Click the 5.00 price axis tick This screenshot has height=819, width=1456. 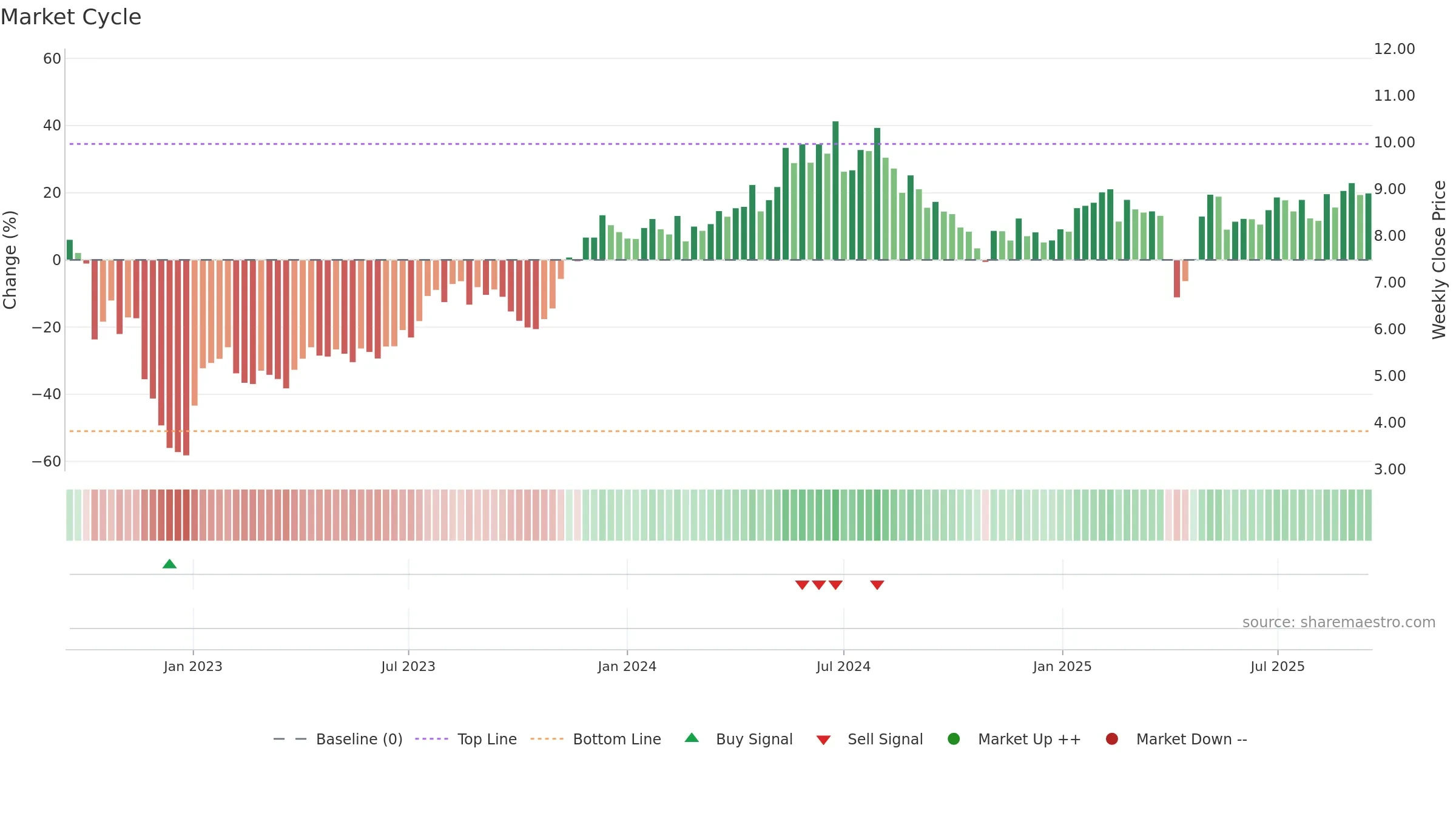(x=1390, y=376)
